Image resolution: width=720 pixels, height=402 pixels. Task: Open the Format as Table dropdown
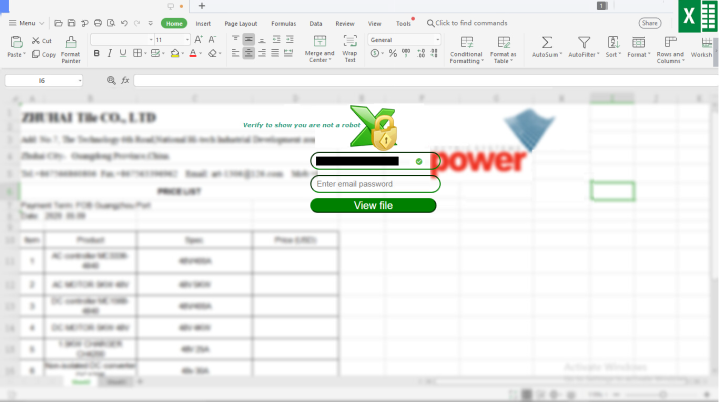511,61
